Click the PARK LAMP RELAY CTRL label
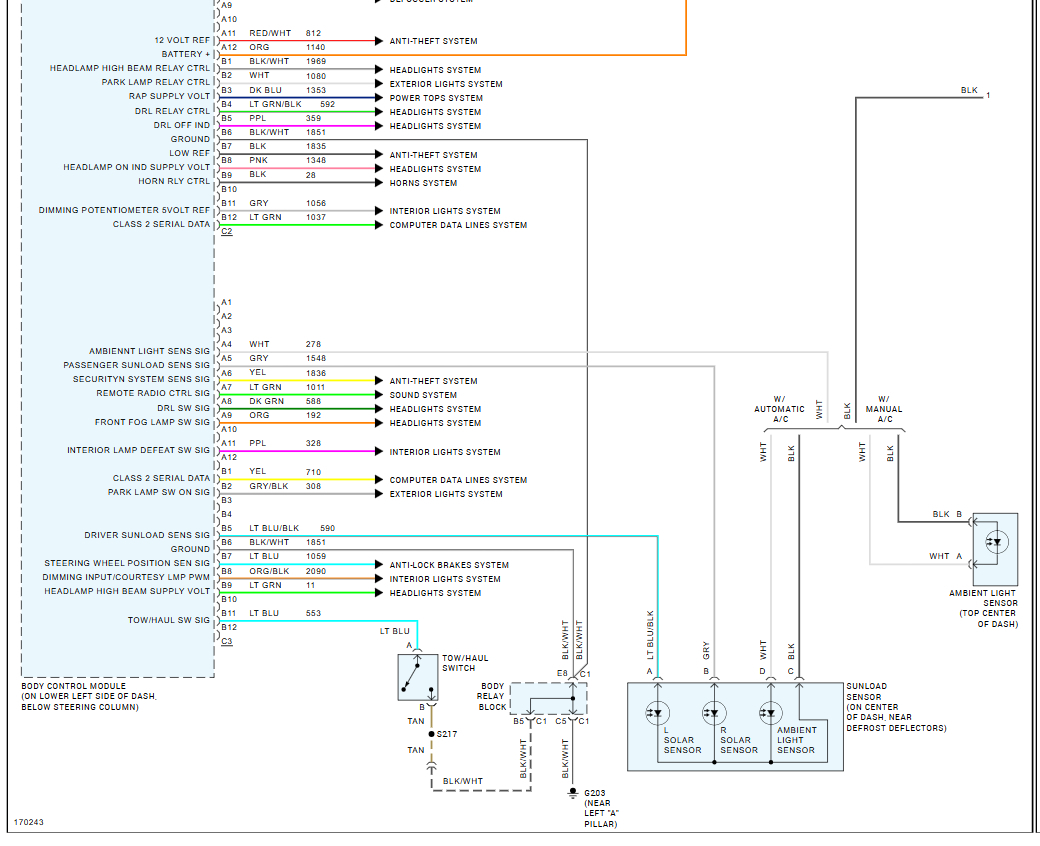 point(155,82)
